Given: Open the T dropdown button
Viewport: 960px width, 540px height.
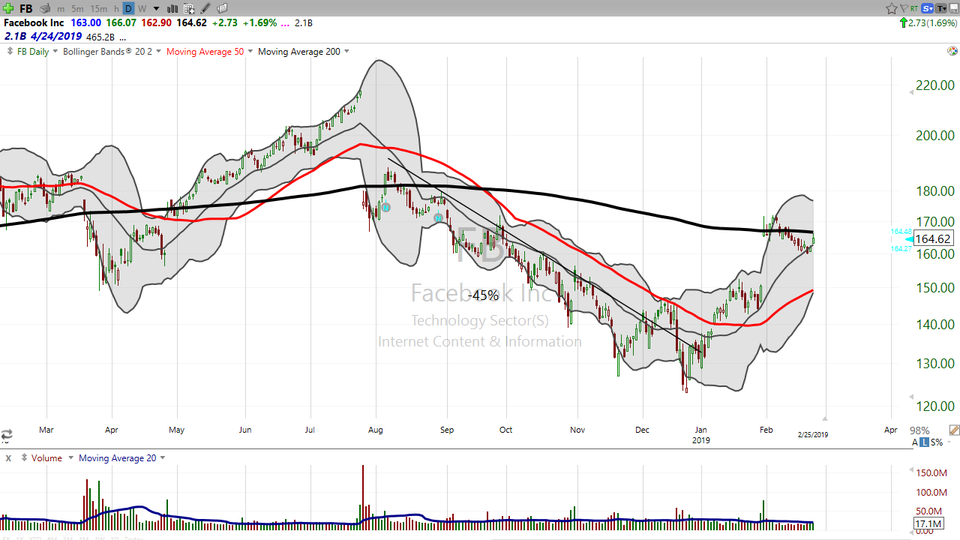Looking at the screenshot, I should tap(941, 9).
